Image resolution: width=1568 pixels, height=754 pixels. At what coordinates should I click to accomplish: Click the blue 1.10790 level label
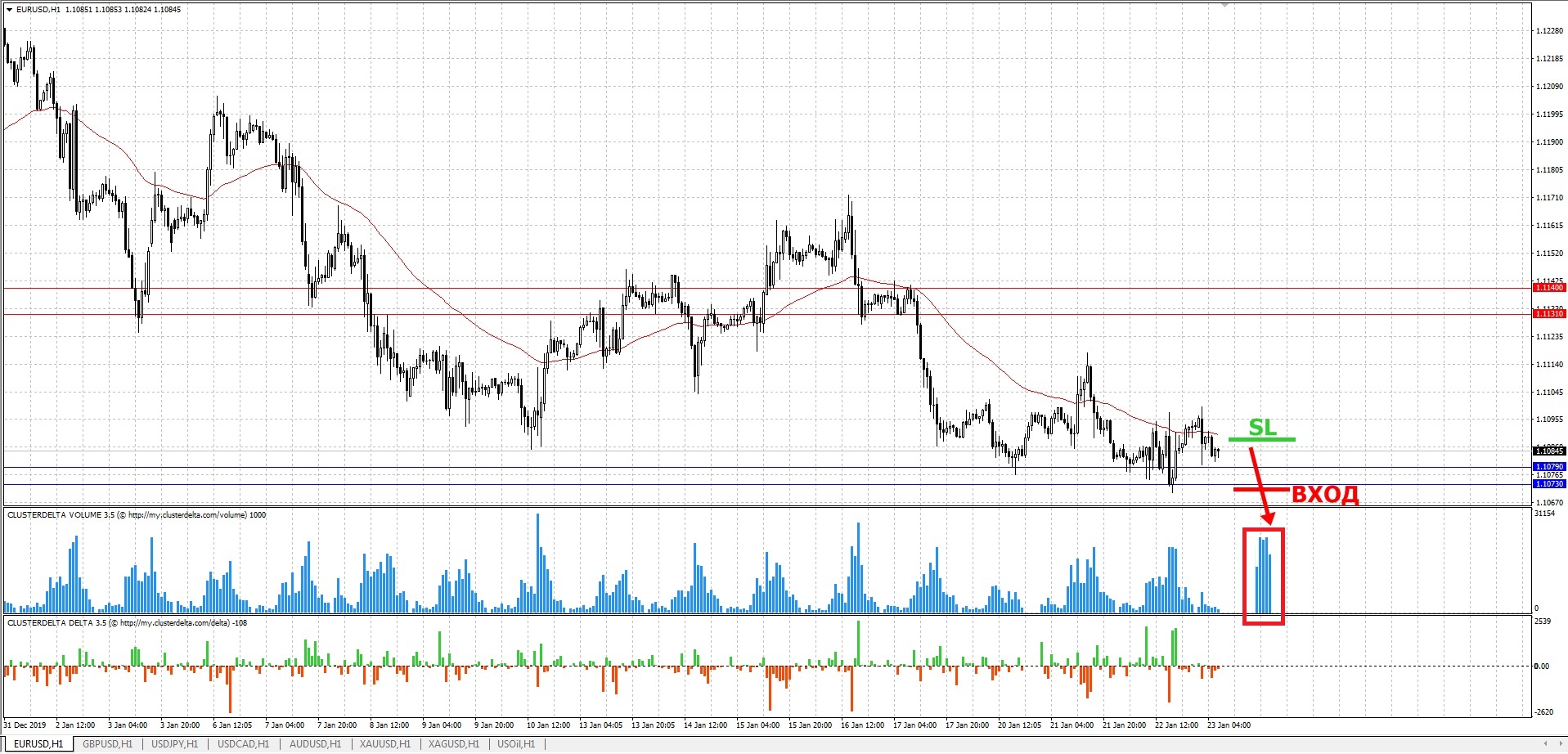tap(1548, 467)
